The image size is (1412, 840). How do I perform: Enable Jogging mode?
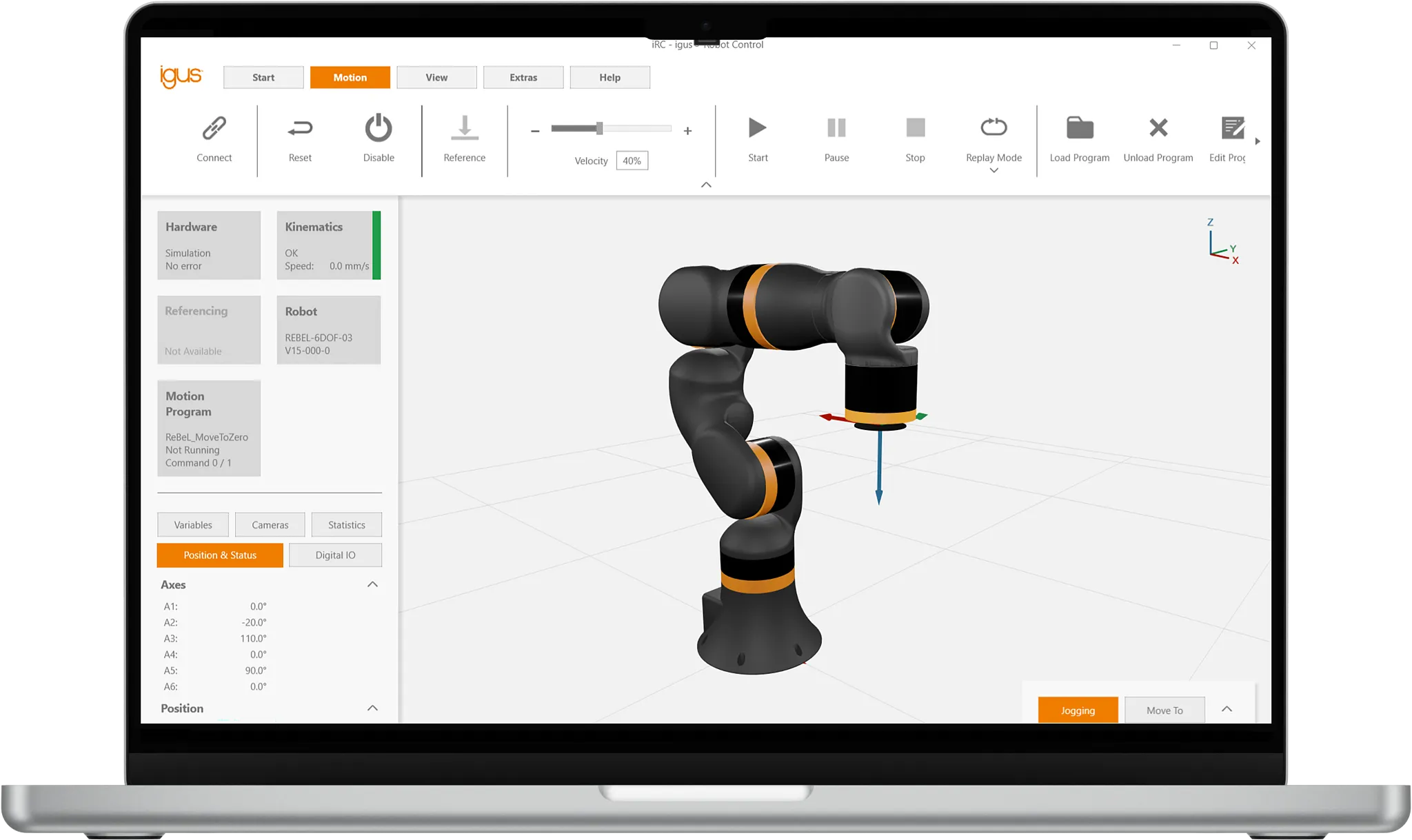point(1078,710)
